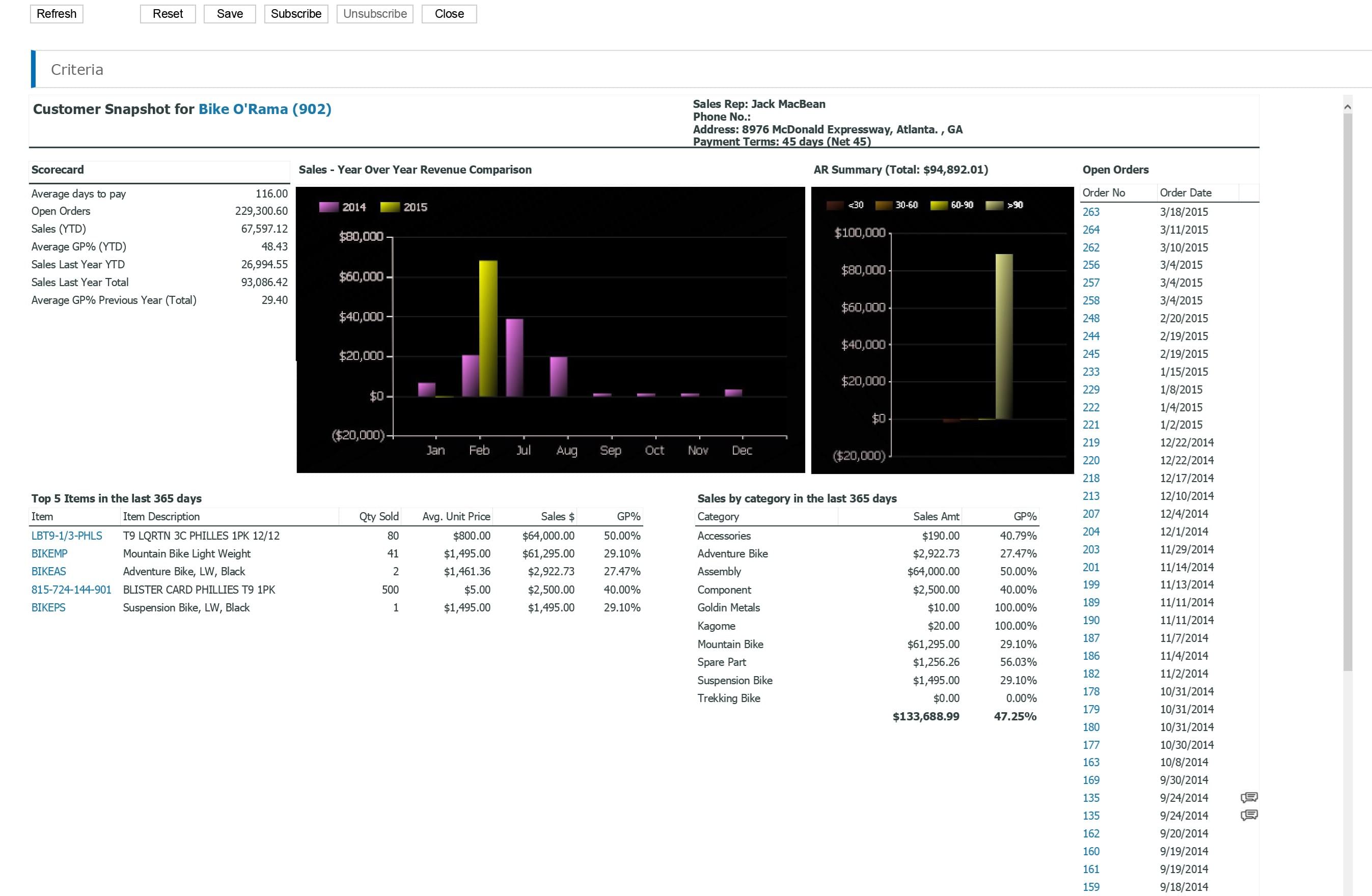Open the Bike O'Rama (902) customer link

pyautogui.click(x=265, y=109)
